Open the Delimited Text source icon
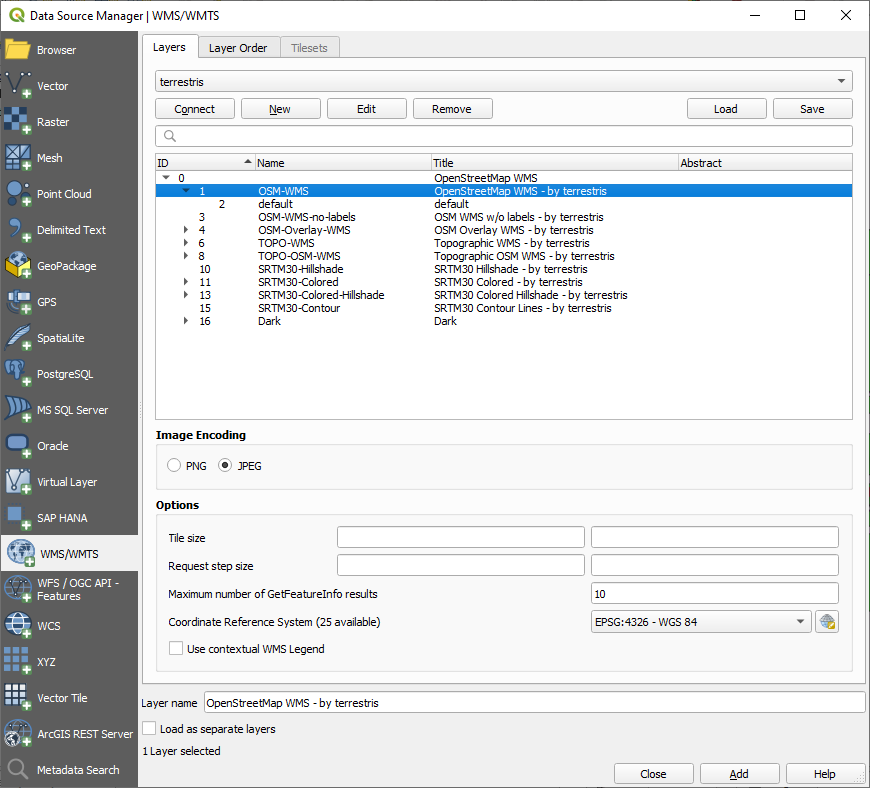The width and height of the screenshot is (870, 788). pyautogui.click(x=19, y=230)
